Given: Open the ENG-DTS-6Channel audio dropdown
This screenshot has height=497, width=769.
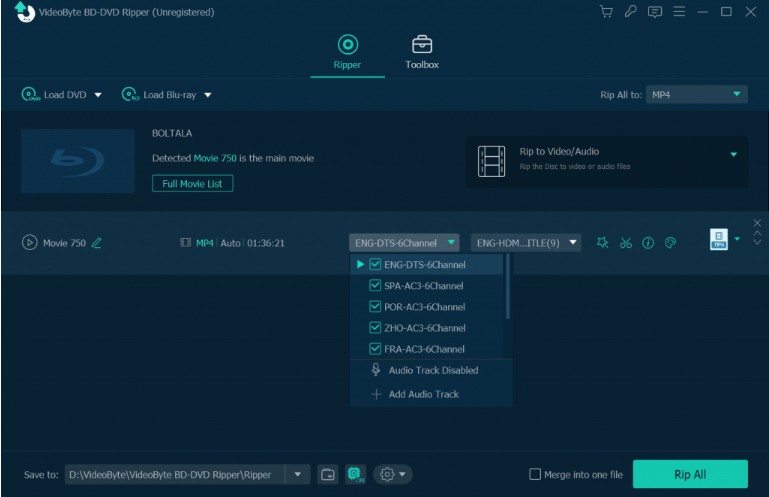Looking at the screenshot, I should (x=404, y=242).
